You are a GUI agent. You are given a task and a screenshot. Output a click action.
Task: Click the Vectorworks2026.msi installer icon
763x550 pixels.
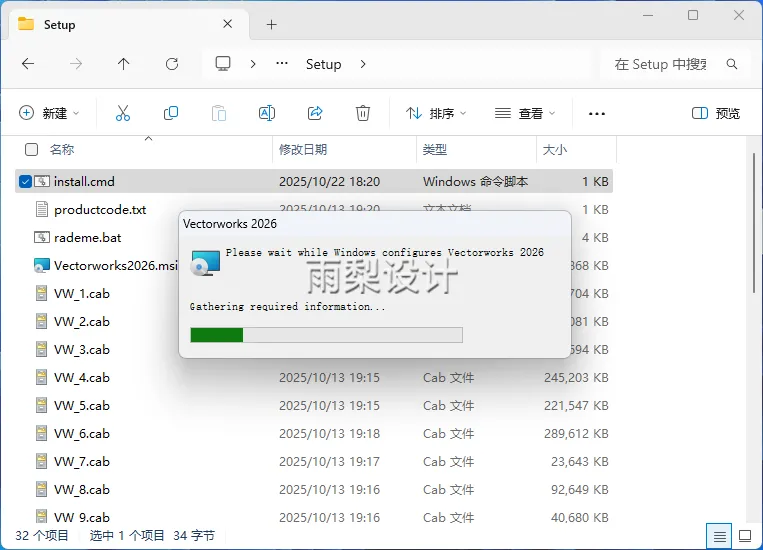42,266
